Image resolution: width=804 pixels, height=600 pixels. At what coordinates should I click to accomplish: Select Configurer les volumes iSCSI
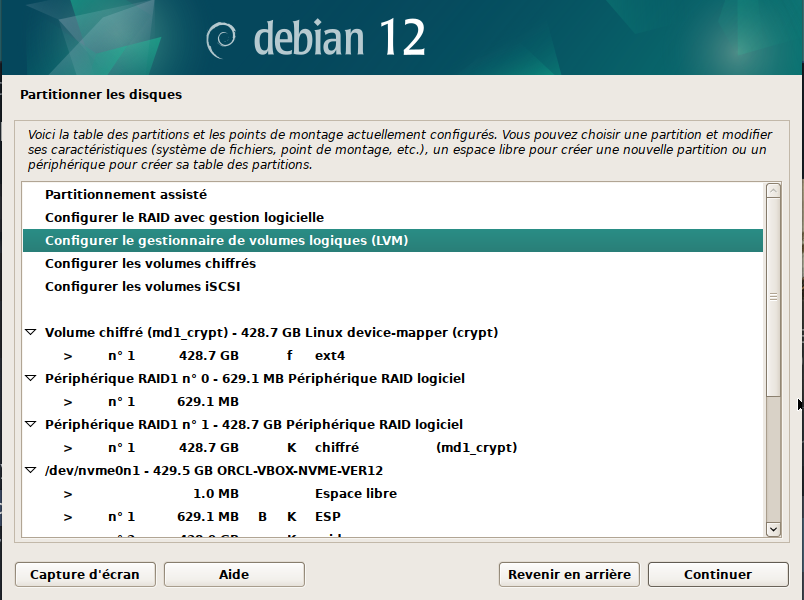[x=393, y=287]
